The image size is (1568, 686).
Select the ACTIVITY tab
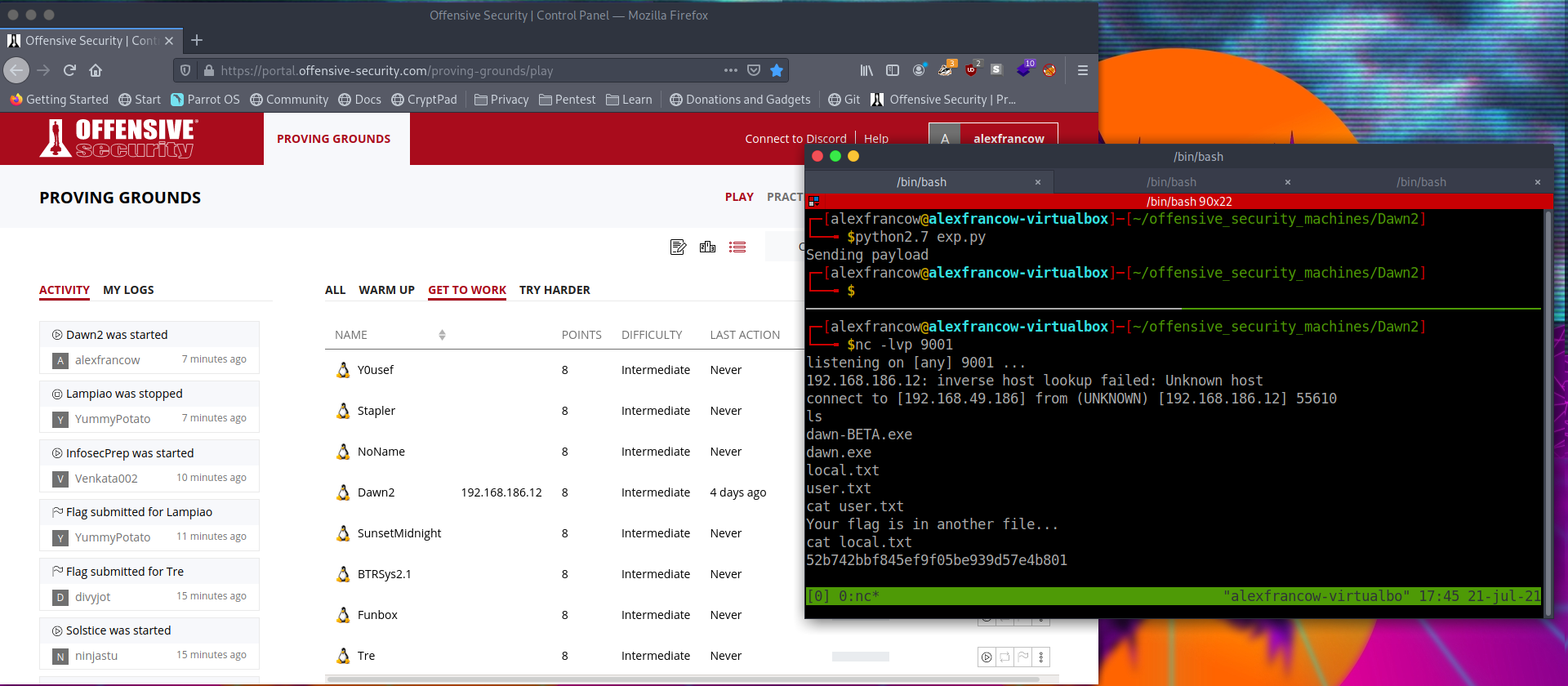coord(65,290)
